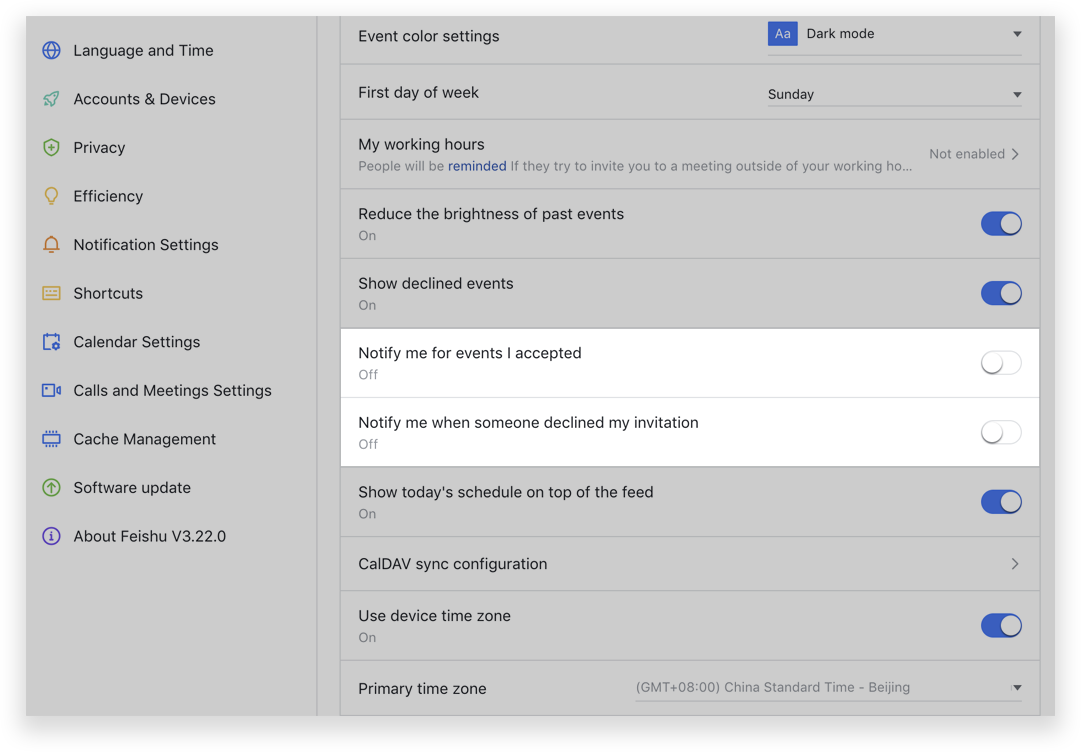The height and width of the screenshot is (752, 1081).
Task: Click the arrow beside Sunday
Action: (x=1017, y=94)
